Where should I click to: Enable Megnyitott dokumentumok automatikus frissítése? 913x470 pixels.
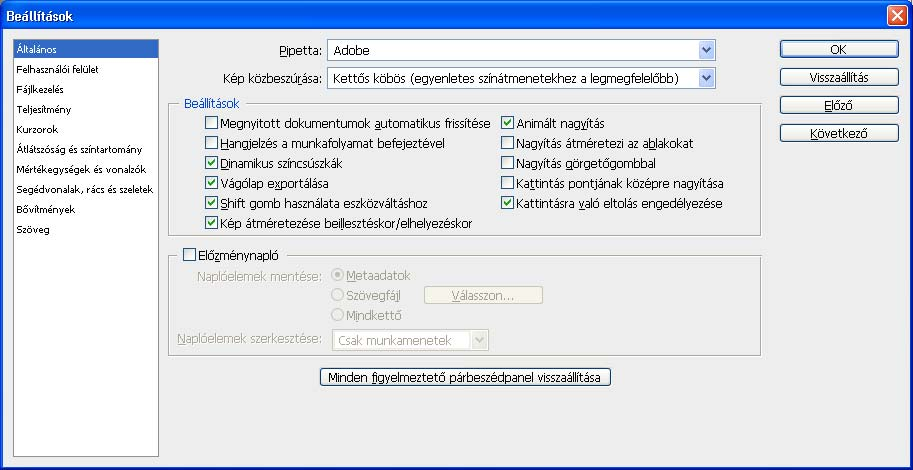pos(211,123)
